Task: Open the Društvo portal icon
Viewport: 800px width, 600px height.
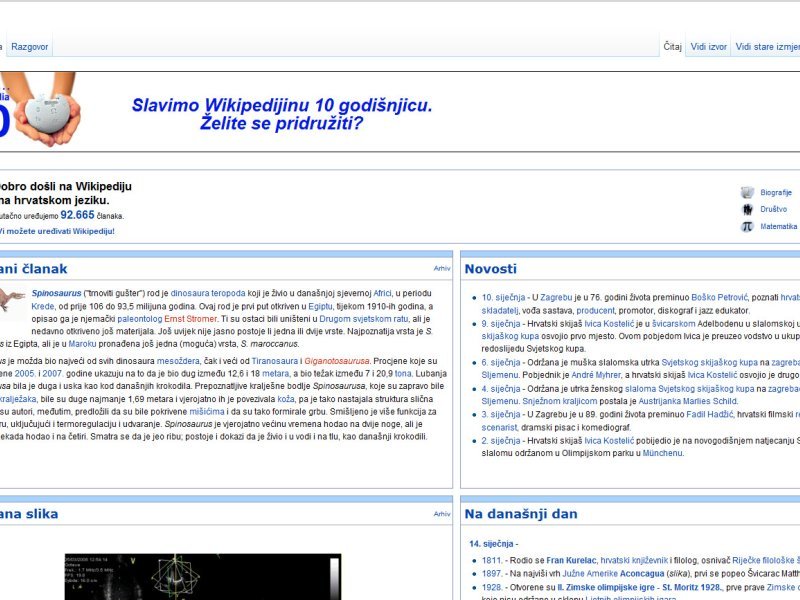Action: point(747,210)
